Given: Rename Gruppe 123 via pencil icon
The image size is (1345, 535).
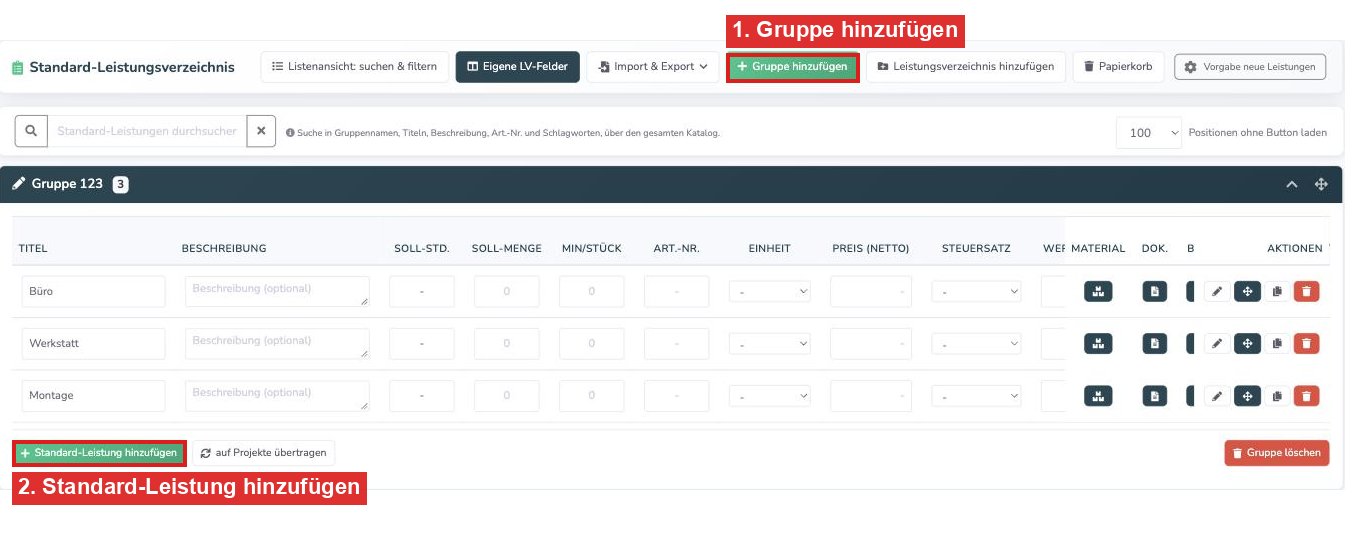Looking at the screenshot, I should coord(19,184).
